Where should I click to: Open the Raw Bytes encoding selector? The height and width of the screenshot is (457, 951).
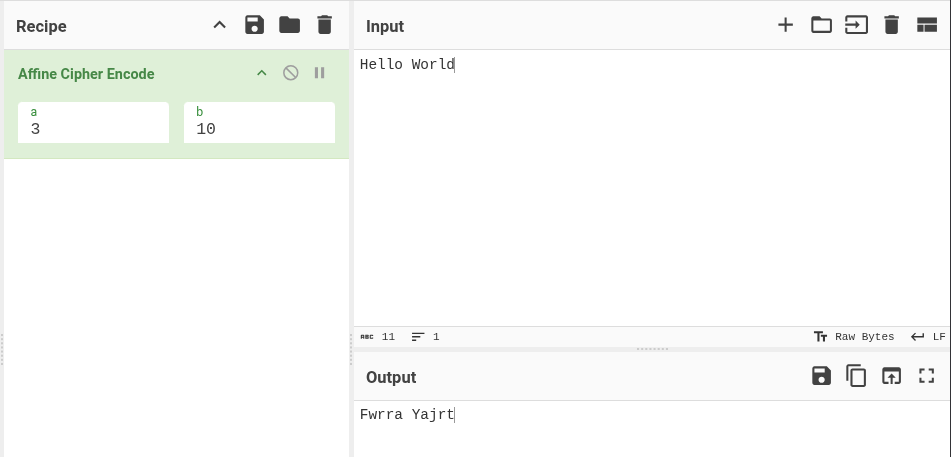[x=854, y=337]
